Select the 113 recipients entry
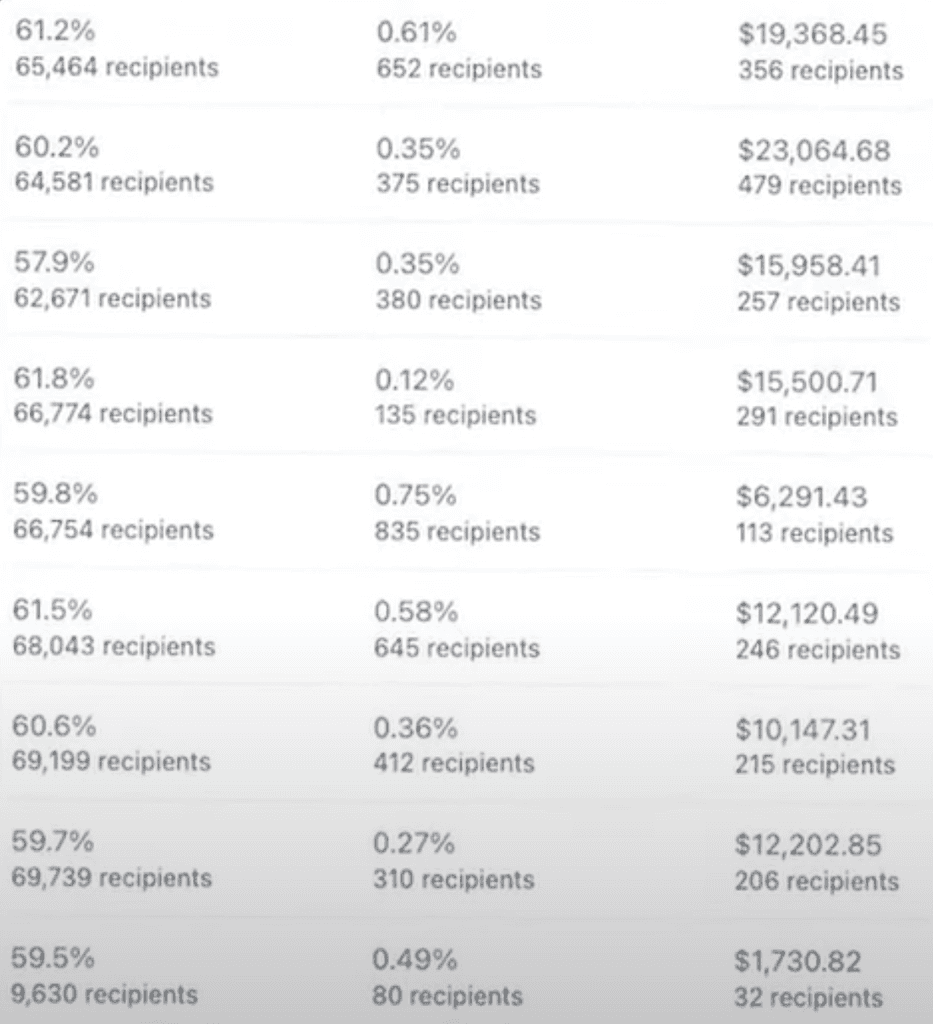This screenshot has width=933, height=1024. pos(815,533)
